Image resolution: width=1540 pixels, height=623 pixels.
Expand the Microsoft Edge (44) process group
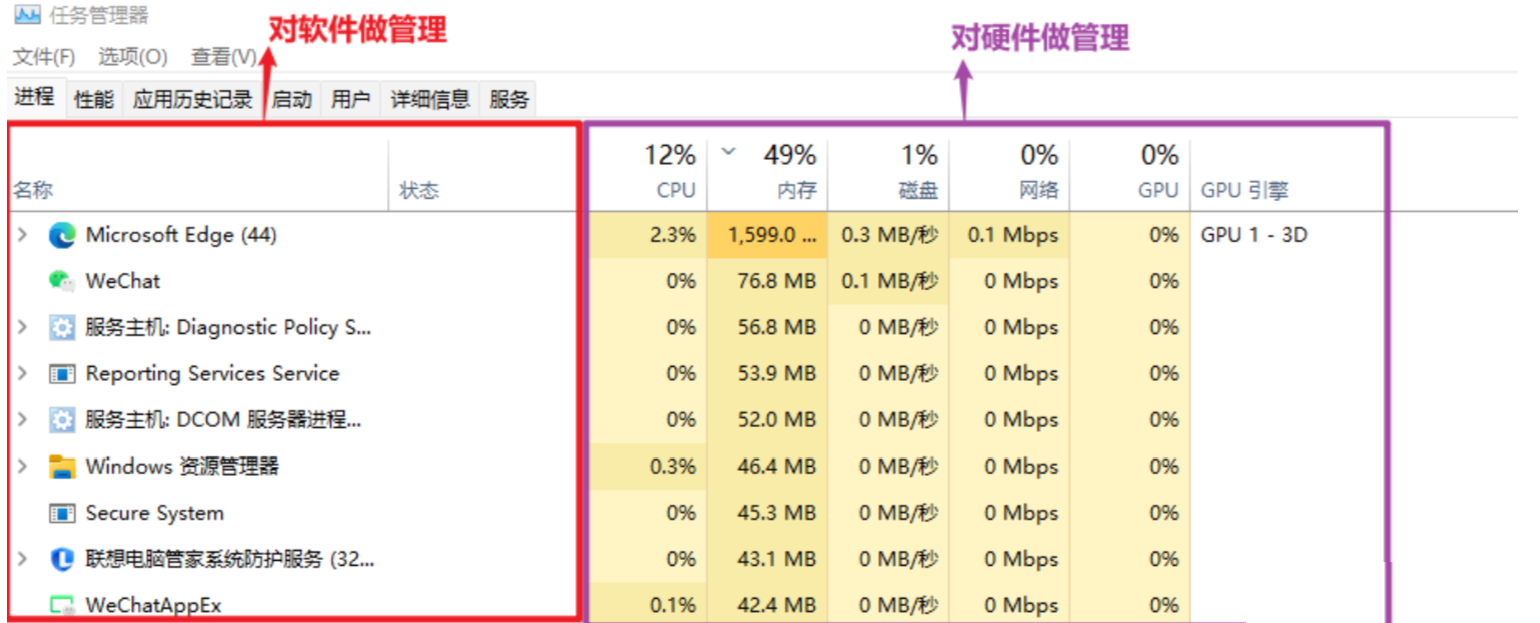point(22,235)
